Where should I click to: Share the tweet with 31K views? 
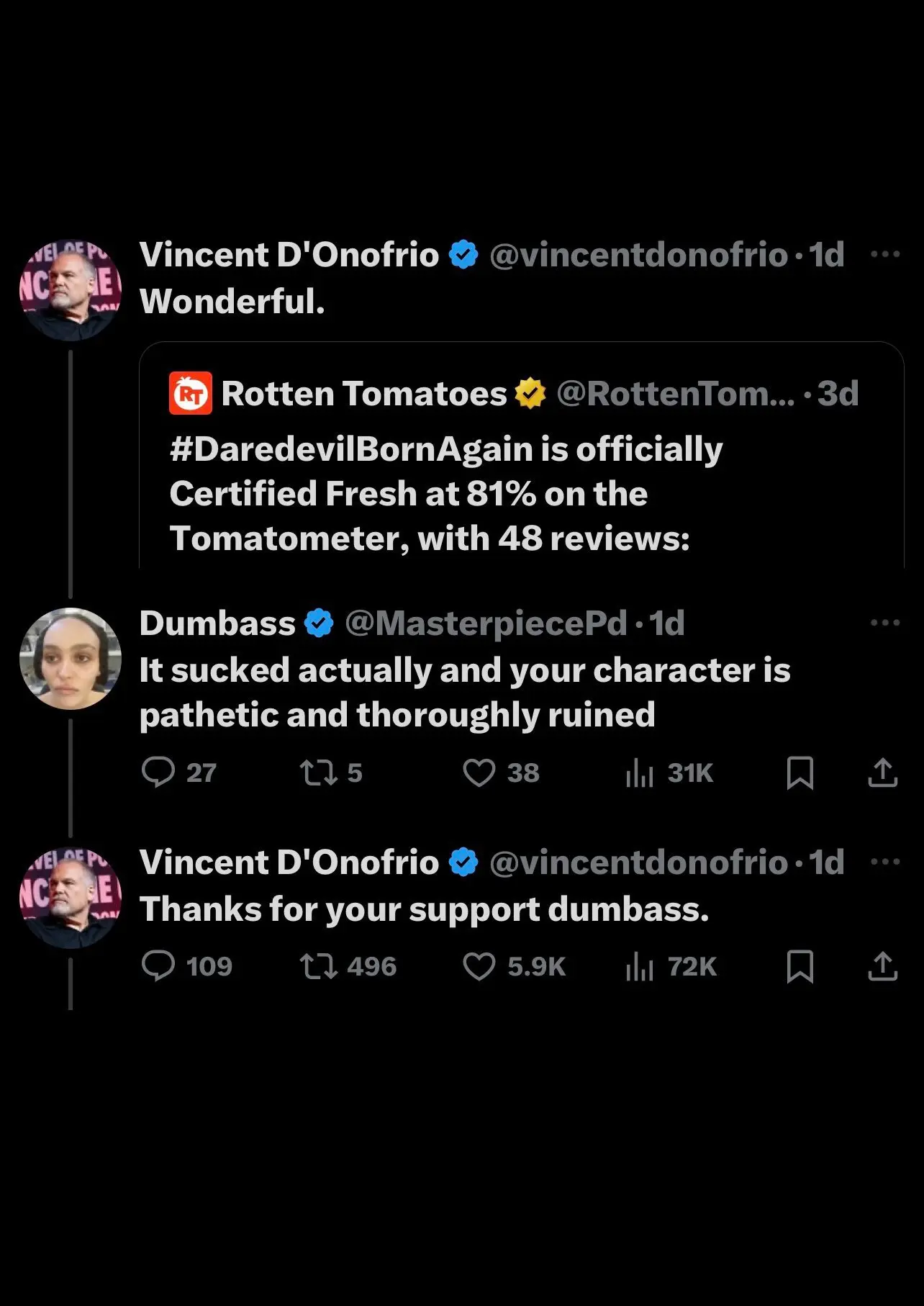882,773
